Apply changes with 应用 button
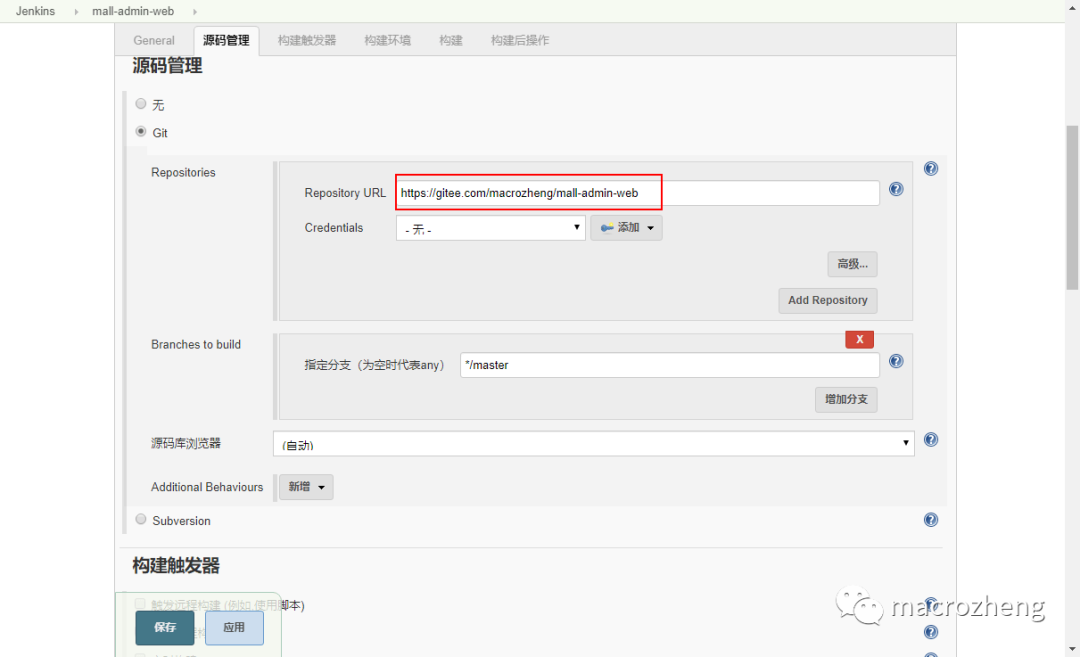1080x657 pixels. click(234, 627)
